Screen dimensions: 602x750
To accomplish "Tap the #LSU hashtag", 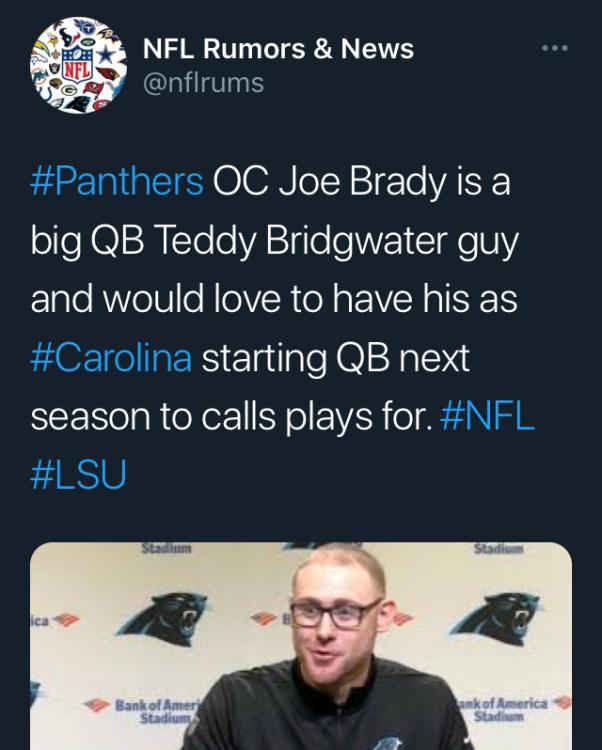I will coord(79,475).
